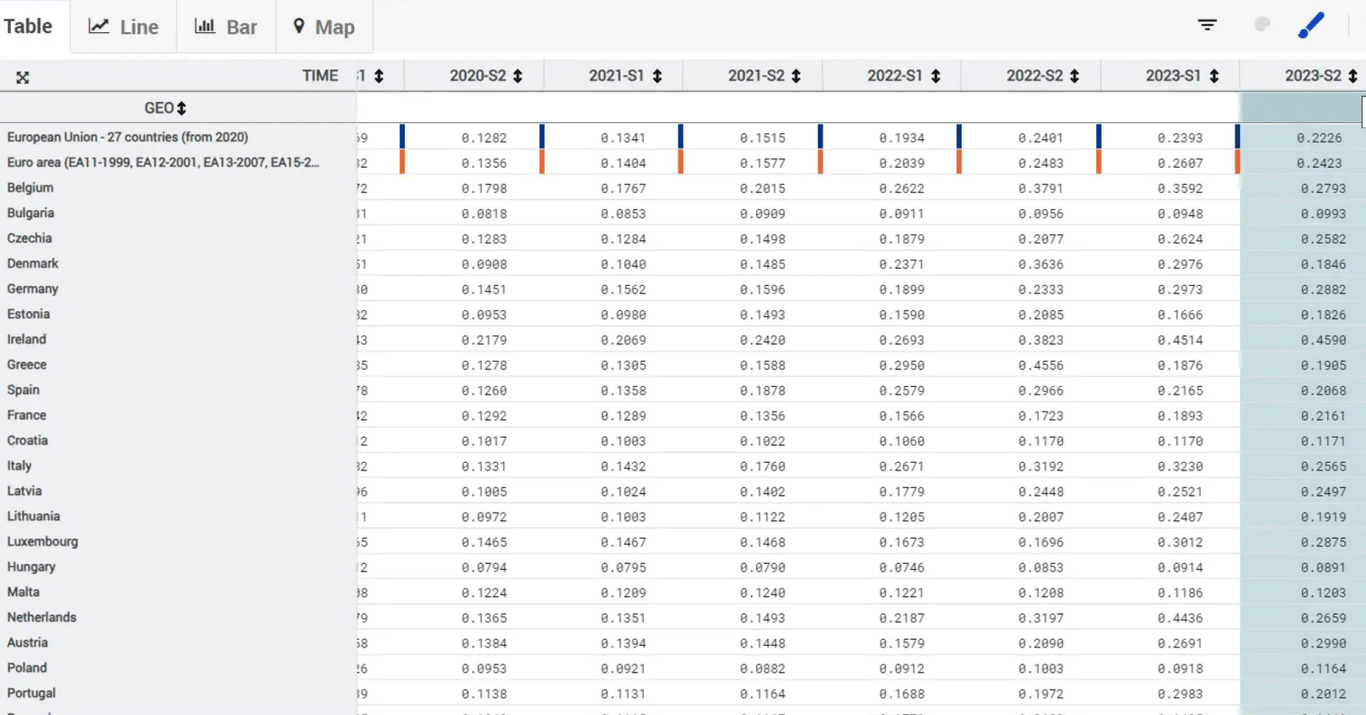Open the filter options icon

coord(1207,25)
